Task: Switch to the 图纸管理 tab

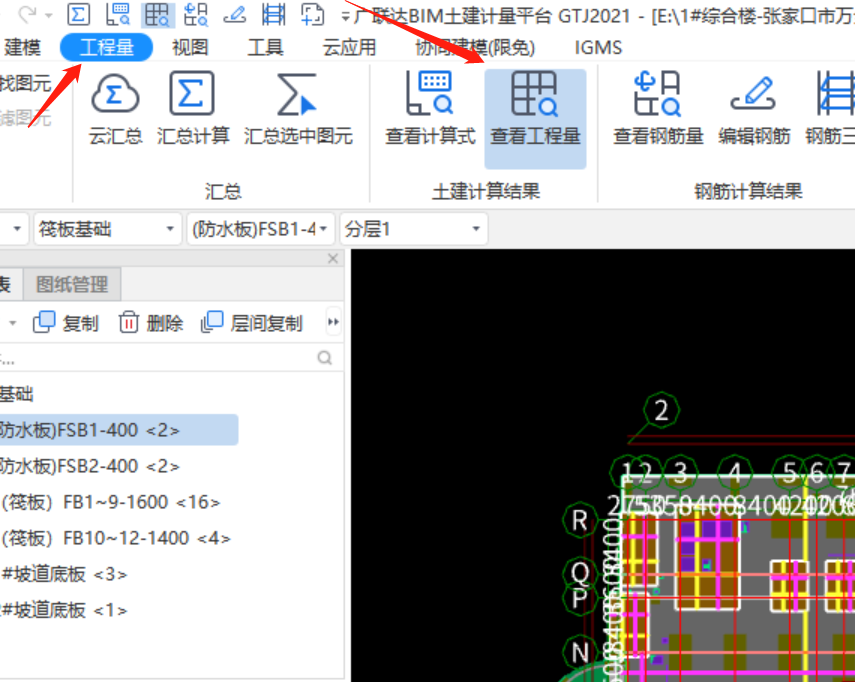Action: pyautogui.click(x=72, y=284)
